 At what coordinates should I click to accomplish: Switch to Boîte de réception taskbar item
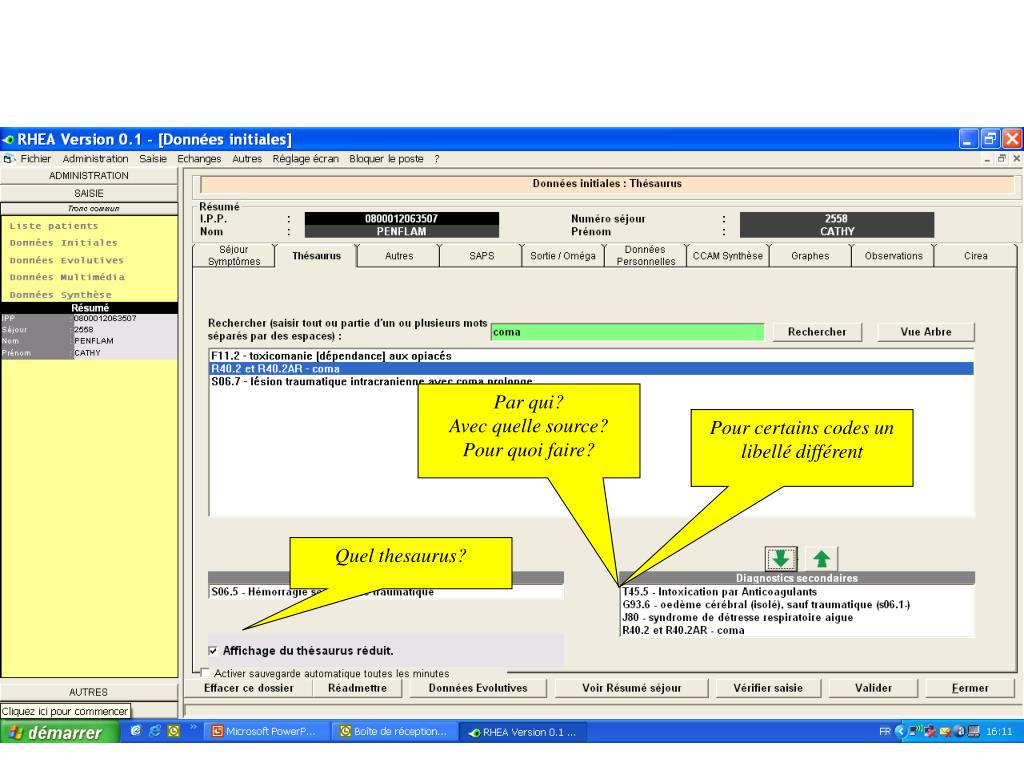click(x=394, y=732)
